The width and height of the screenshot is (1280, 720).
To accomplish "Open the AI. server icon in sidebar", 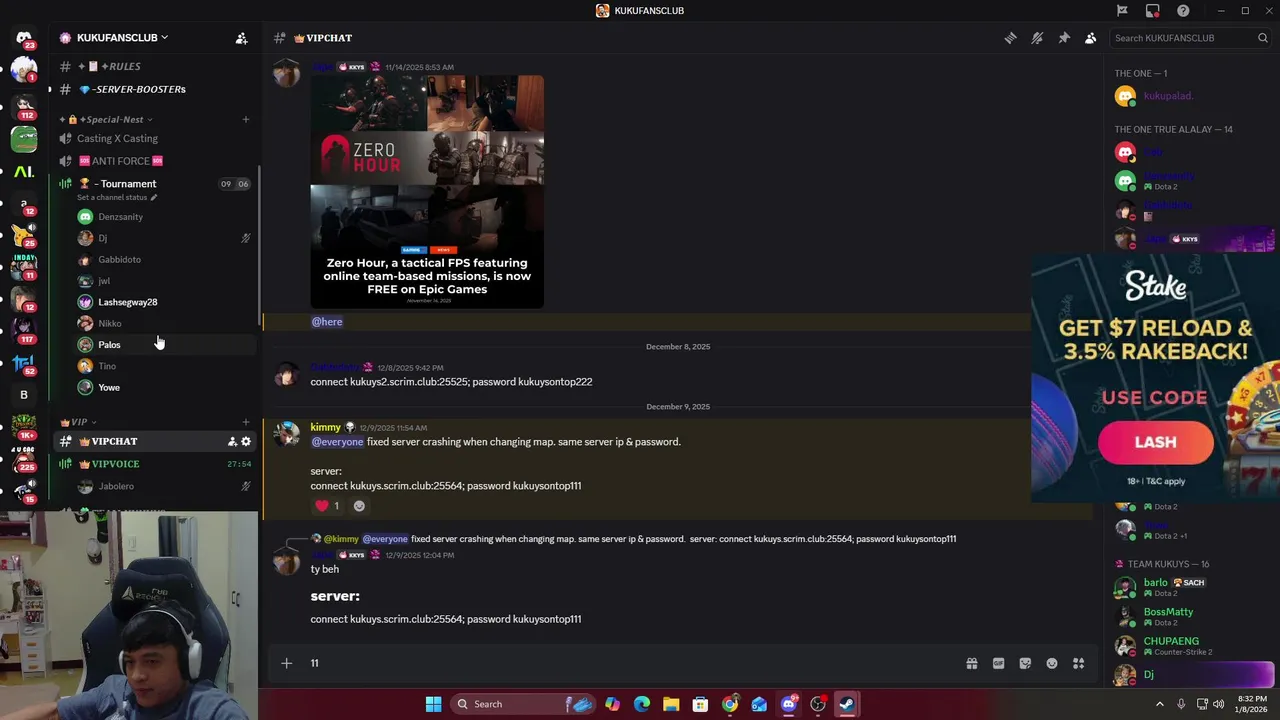I will pos(24,172).
